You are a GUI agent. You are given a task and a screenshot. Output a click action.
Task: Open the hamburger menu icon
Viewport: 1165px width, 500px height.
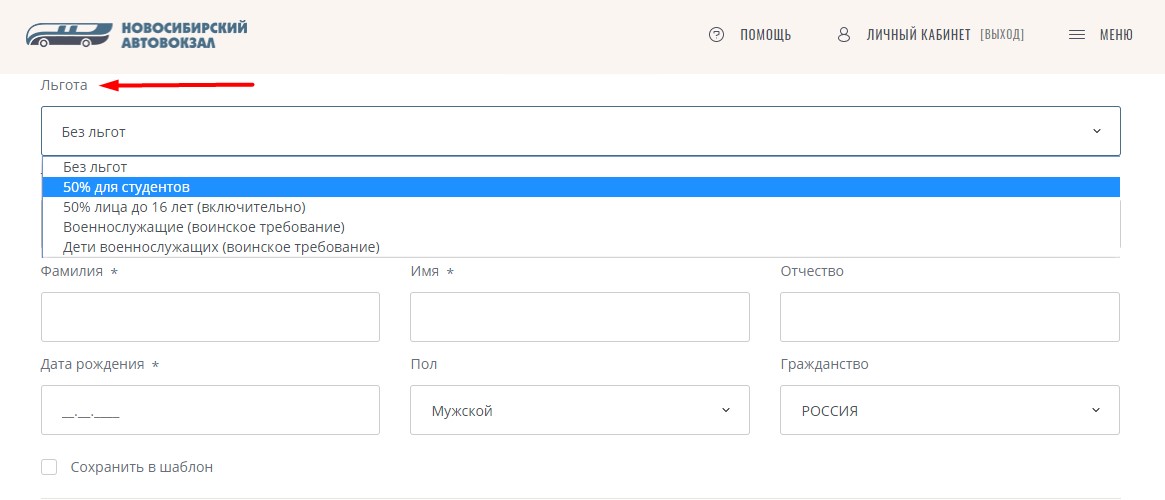(1077, 35)
